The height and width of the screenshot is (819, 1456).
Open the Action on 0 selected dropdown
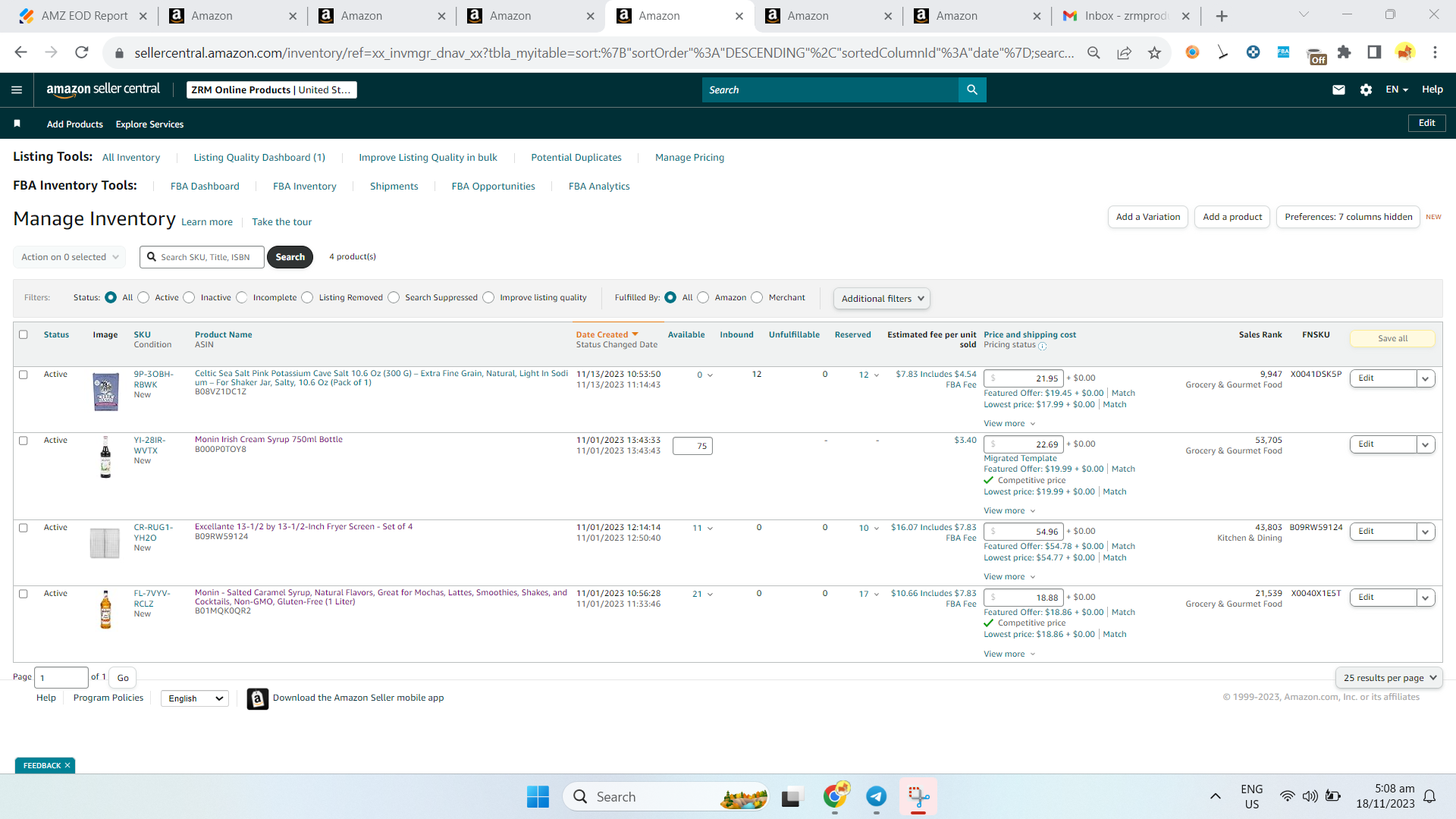click(x=70, y=257)
